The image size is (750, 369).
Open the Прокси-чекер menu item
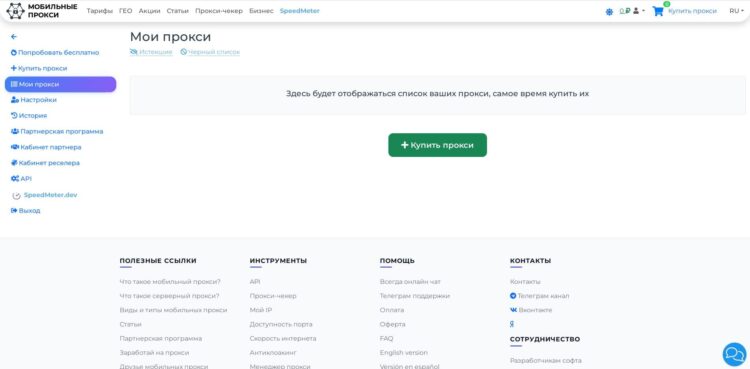(x=219, y=11)
